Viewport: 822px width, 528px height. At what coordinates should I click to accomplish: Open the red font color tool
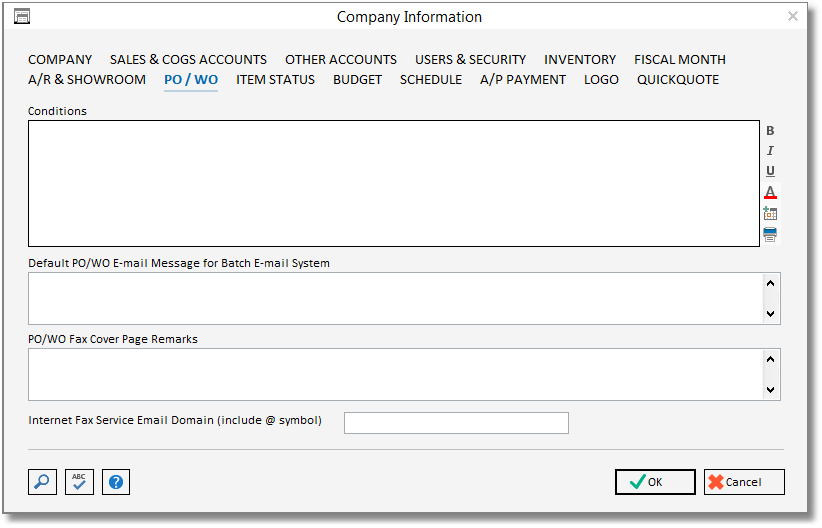click(770, 192)
